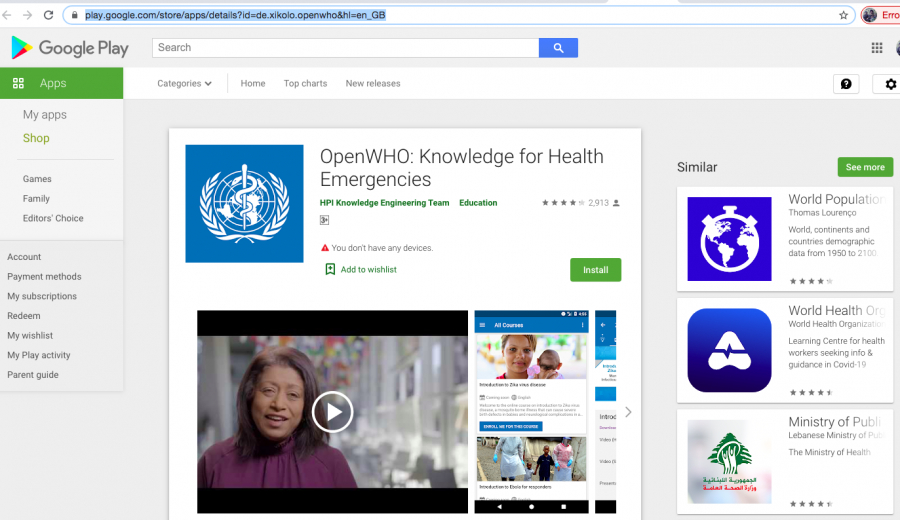Open the Account link

(24, 257)
